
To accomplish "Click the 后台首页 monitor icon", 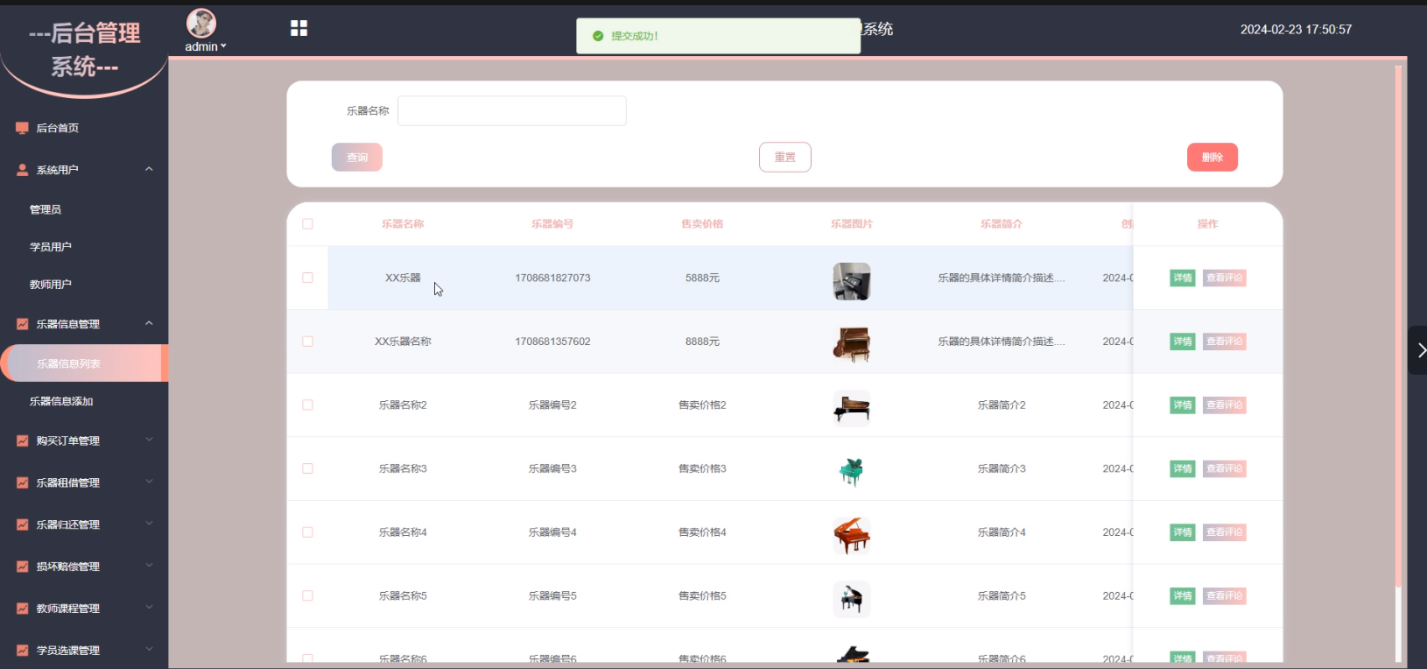I will [22, 128].
